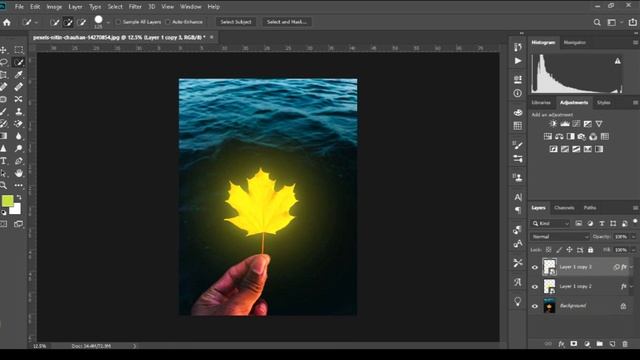Click the Search icon at top right
The width and height of the screenshot is (640, 360).
597,22
